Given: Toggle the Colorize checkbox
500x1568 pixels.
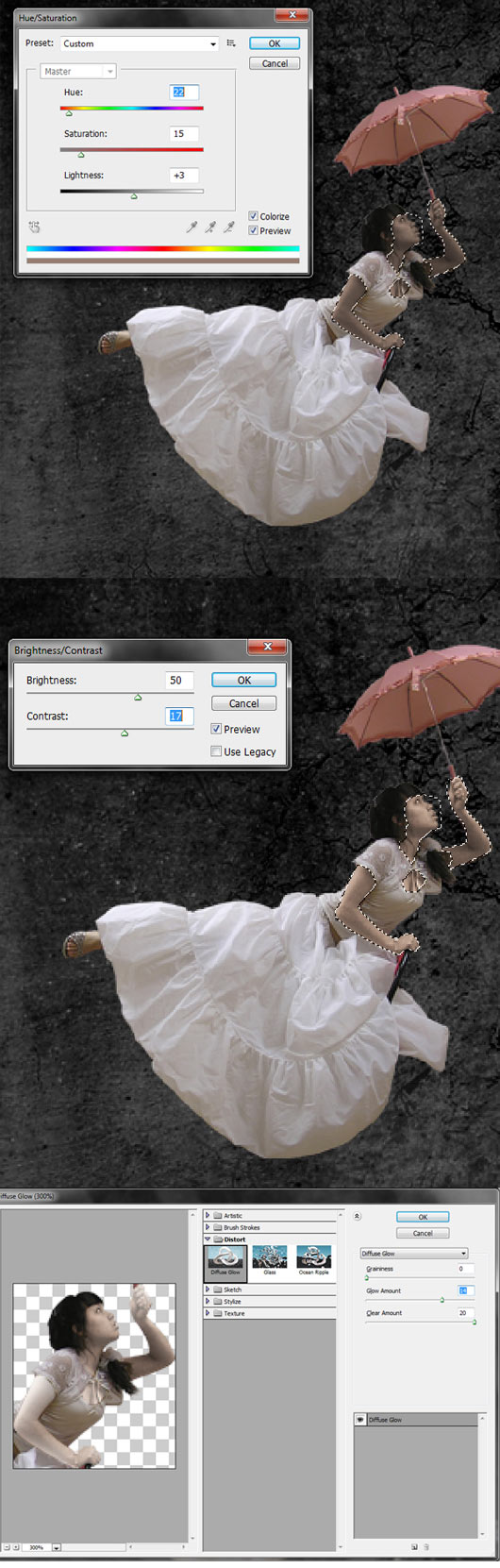Looking at the screenshot, I should pos(253,216).
